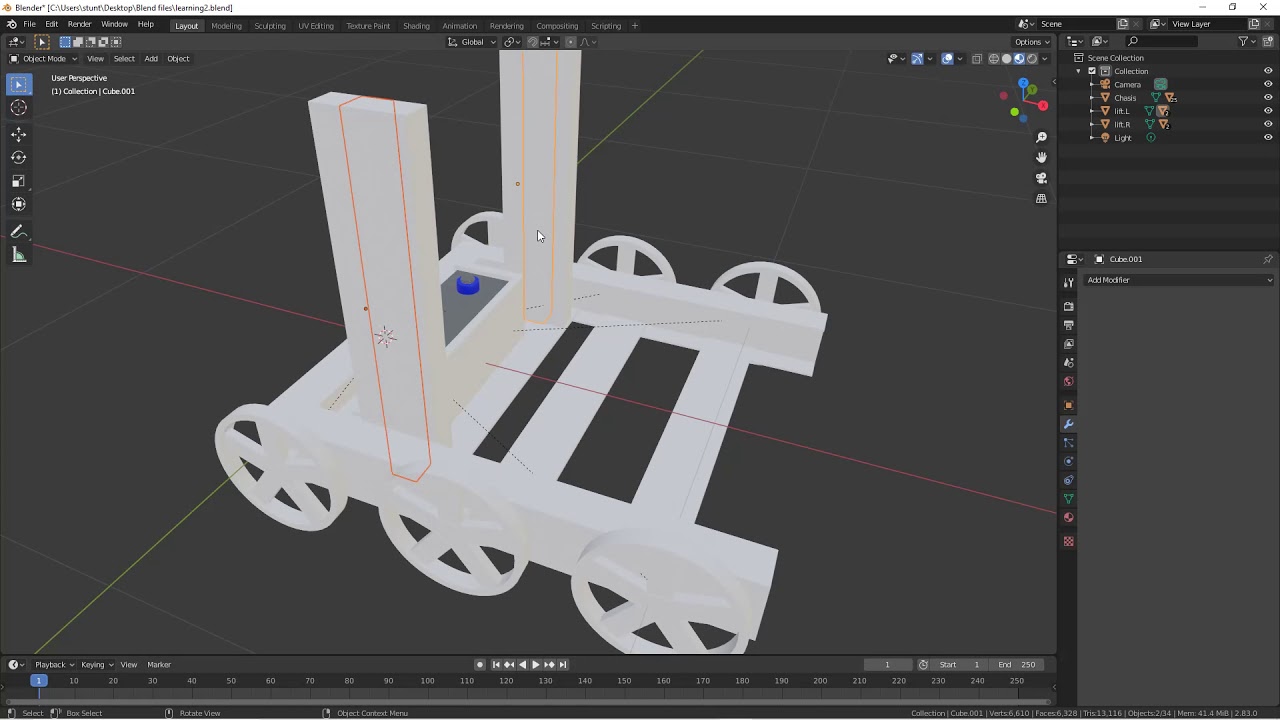Viewport: 1280px width, 720px height.
Task: Activate the Move tool
Action: click(x=19, y=134)
